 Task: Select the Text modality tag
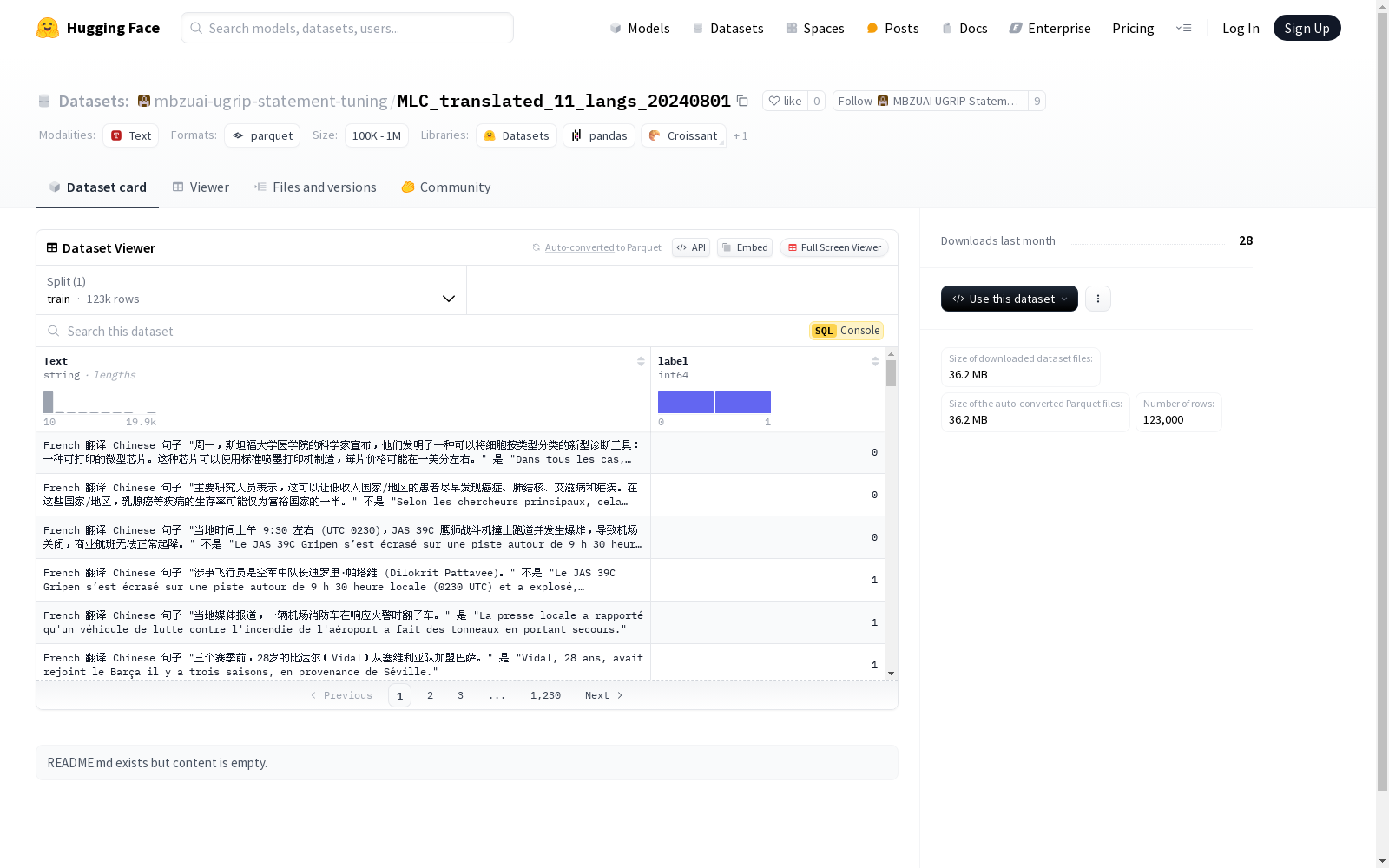[x=130, y=135]
